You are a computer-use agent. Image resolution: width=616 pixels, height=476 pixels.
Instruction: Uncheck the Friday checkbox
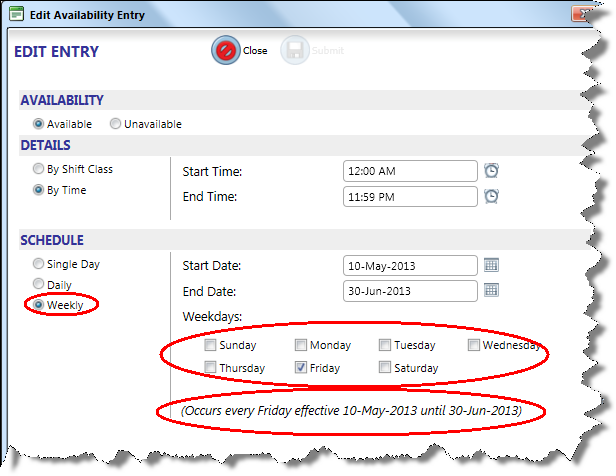(300, 368)
